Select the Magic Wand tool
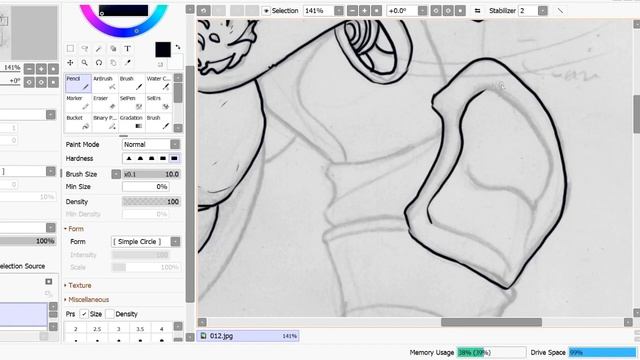 pyautogui.click(x=99, y=49)
